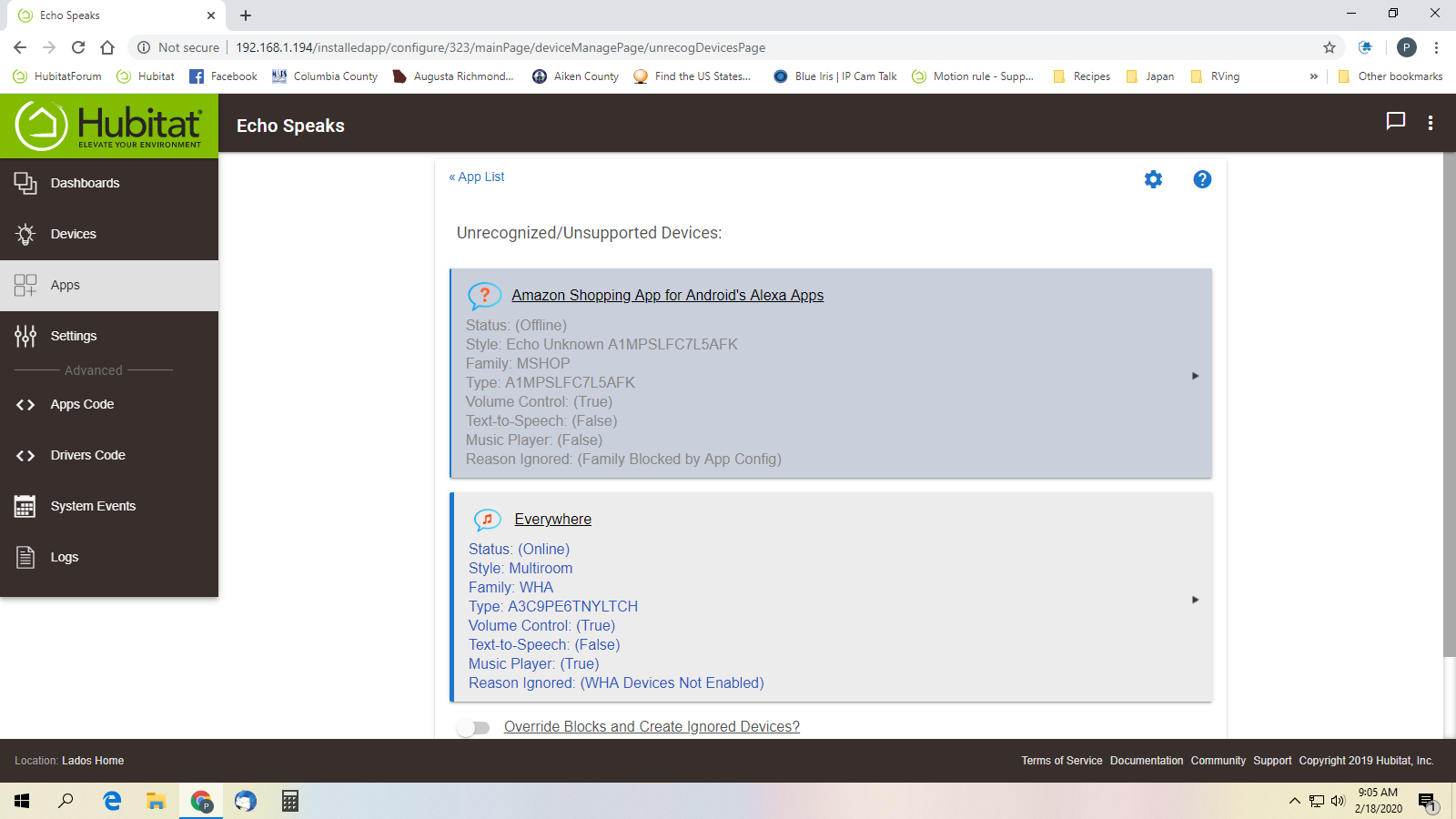Open the Documentation footer link
Image resolution: width=1456 pixels, height=819 pixels.
(1146, 761)
